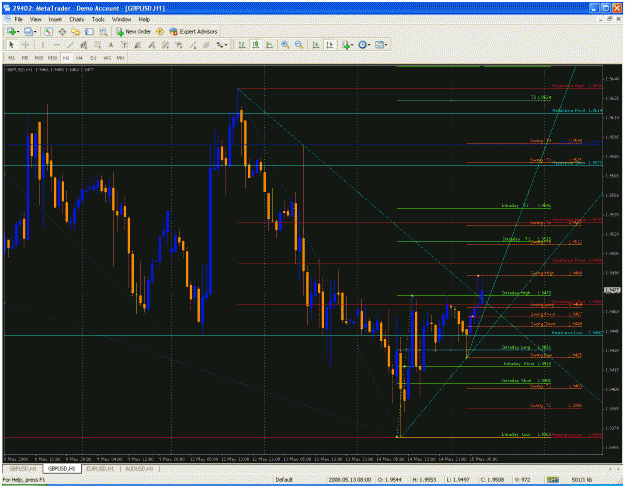The height and width of the screenshot is (486, 625).
Task: Expand the Indicators dropdown arrow
Action: point(353,45)
